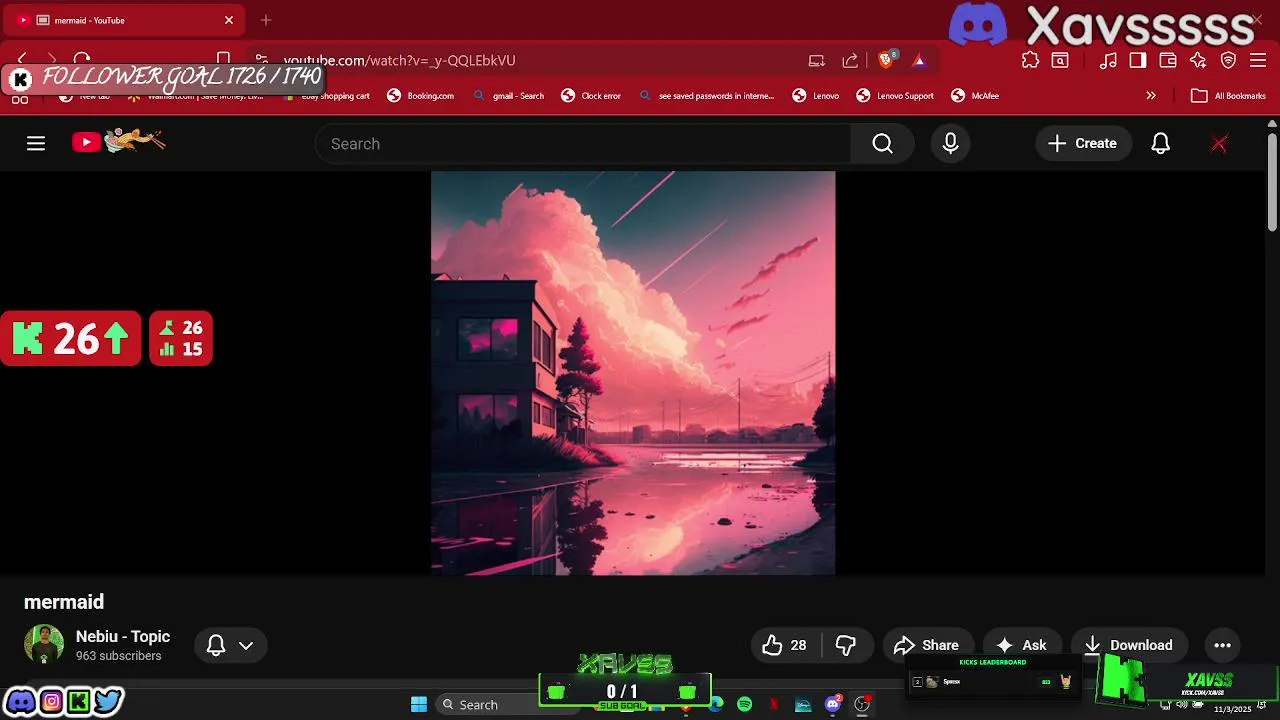The width and height of the screenshot is (1280, 720).
Task: Open Brave Wallet icon
Action: [x=1168, y=60]
